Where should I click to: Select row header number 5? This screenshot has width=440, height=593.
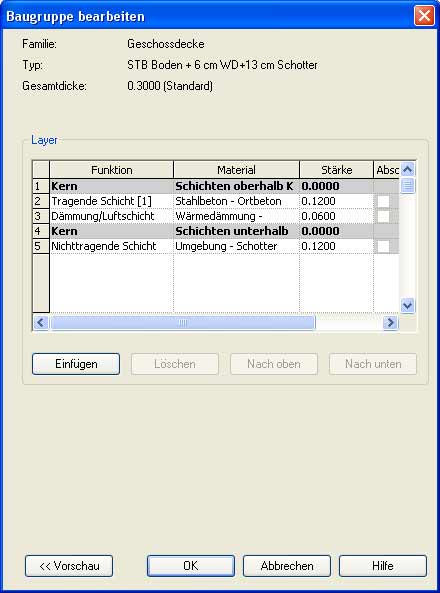click(x=41, y=246)
